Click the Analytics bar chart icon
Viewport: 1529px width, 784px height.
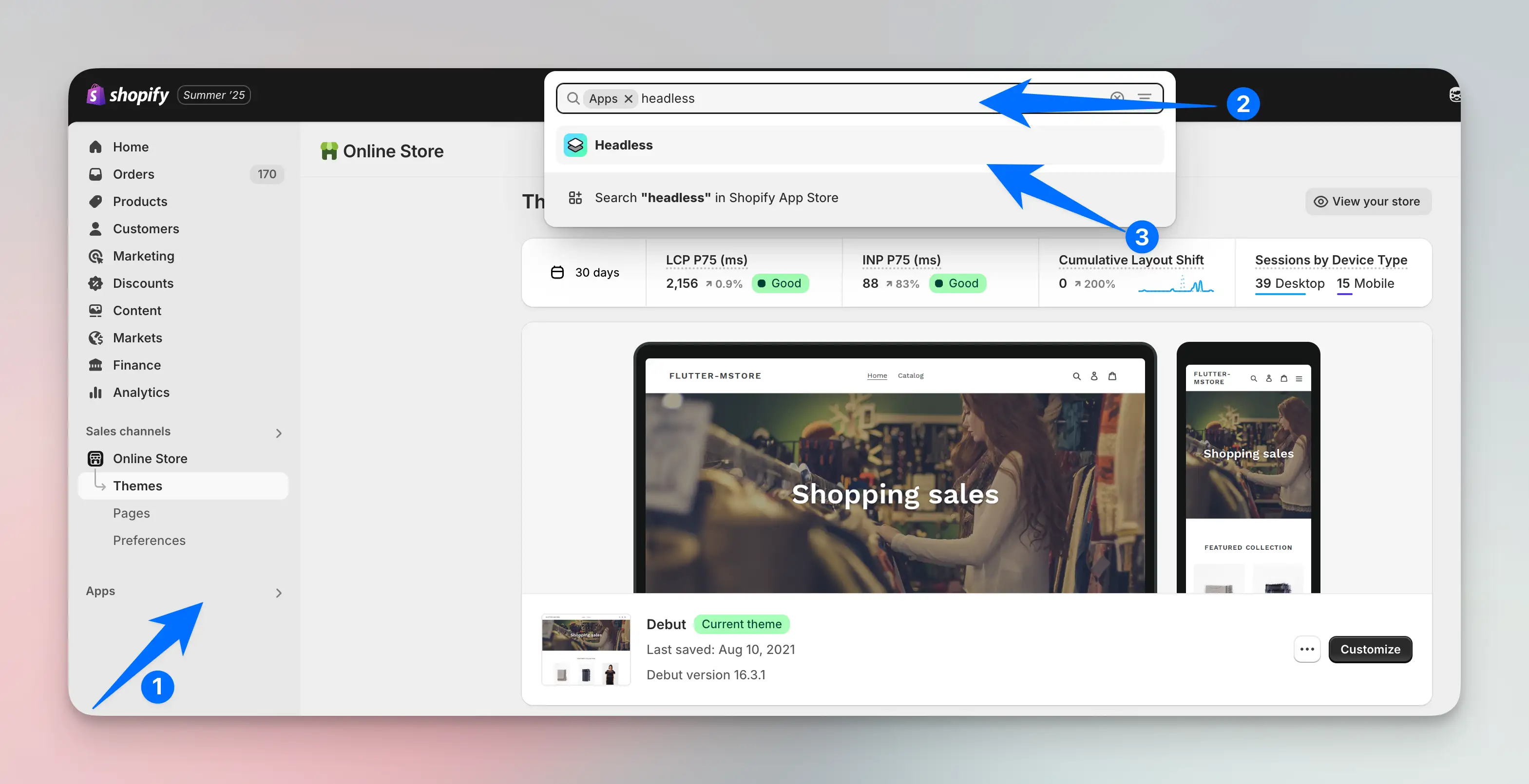96,392
